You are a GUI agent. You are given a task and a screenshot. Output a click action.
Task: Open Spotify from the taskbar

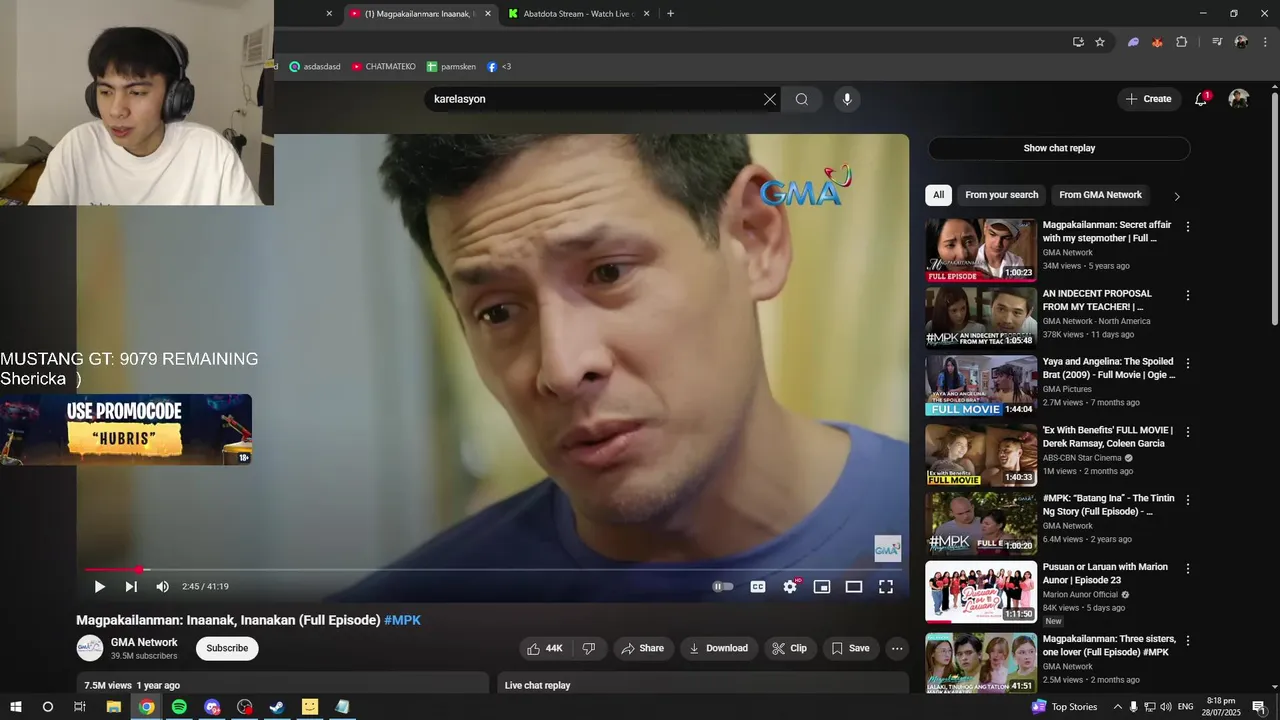[x=179, y=707]
